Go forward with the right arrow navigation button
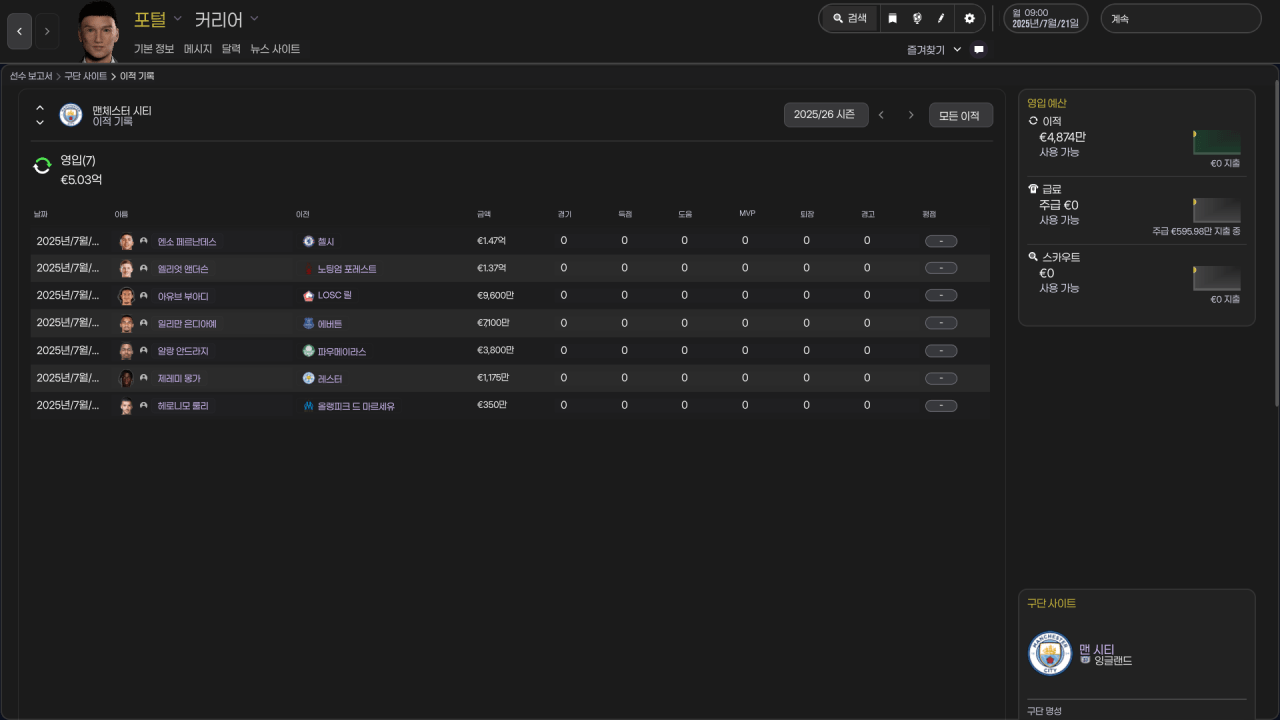 [x=47, y=31]
